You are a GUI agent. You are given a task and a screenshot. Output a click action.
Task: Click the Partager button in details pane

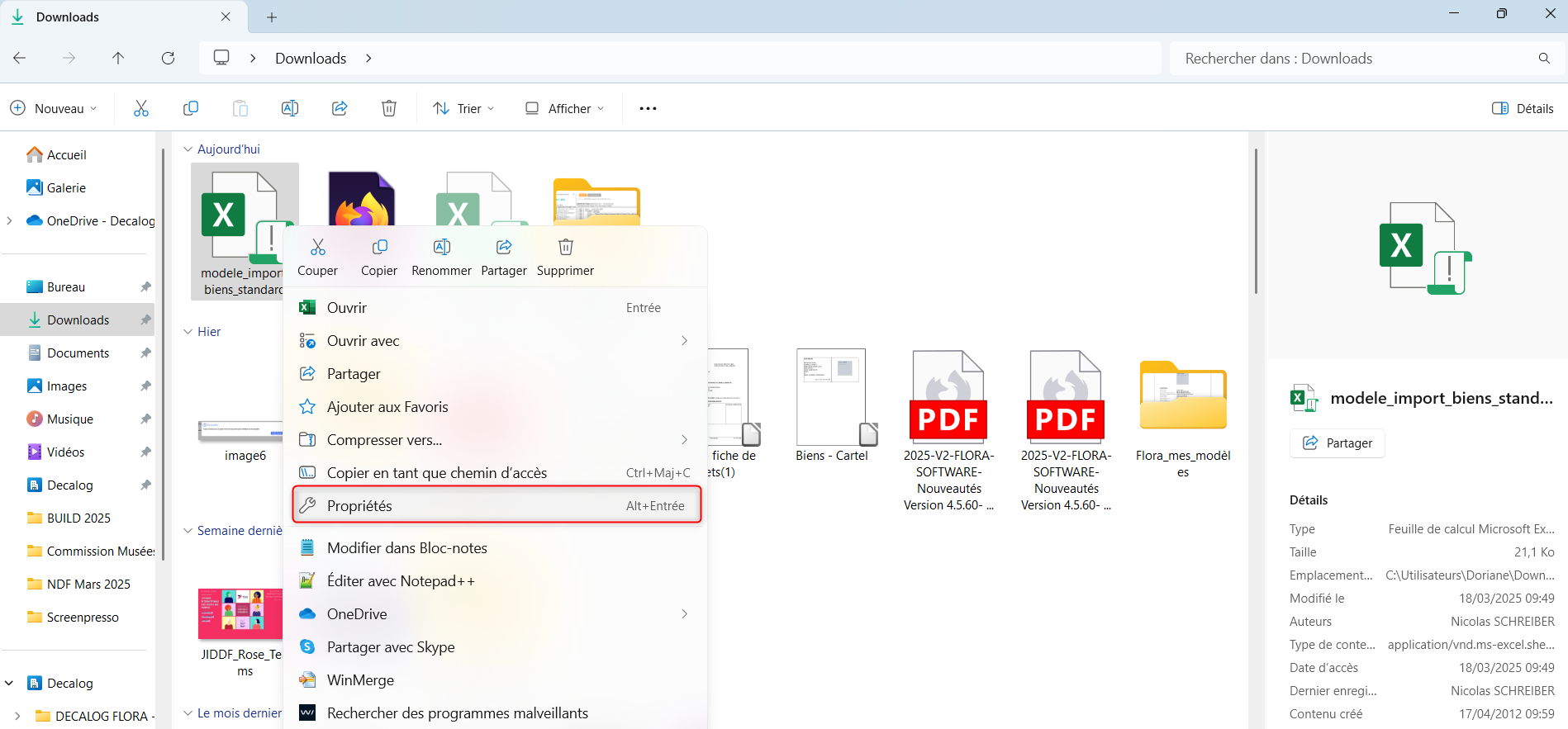pos(1337,443)
